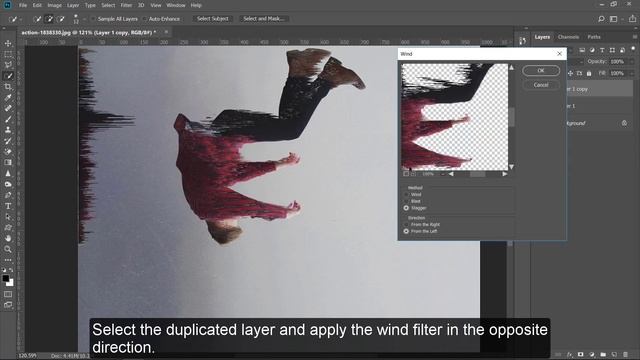Screen dimensions: 640x360
Task: Swap foreground and background colors
Action: click(11, 270)
